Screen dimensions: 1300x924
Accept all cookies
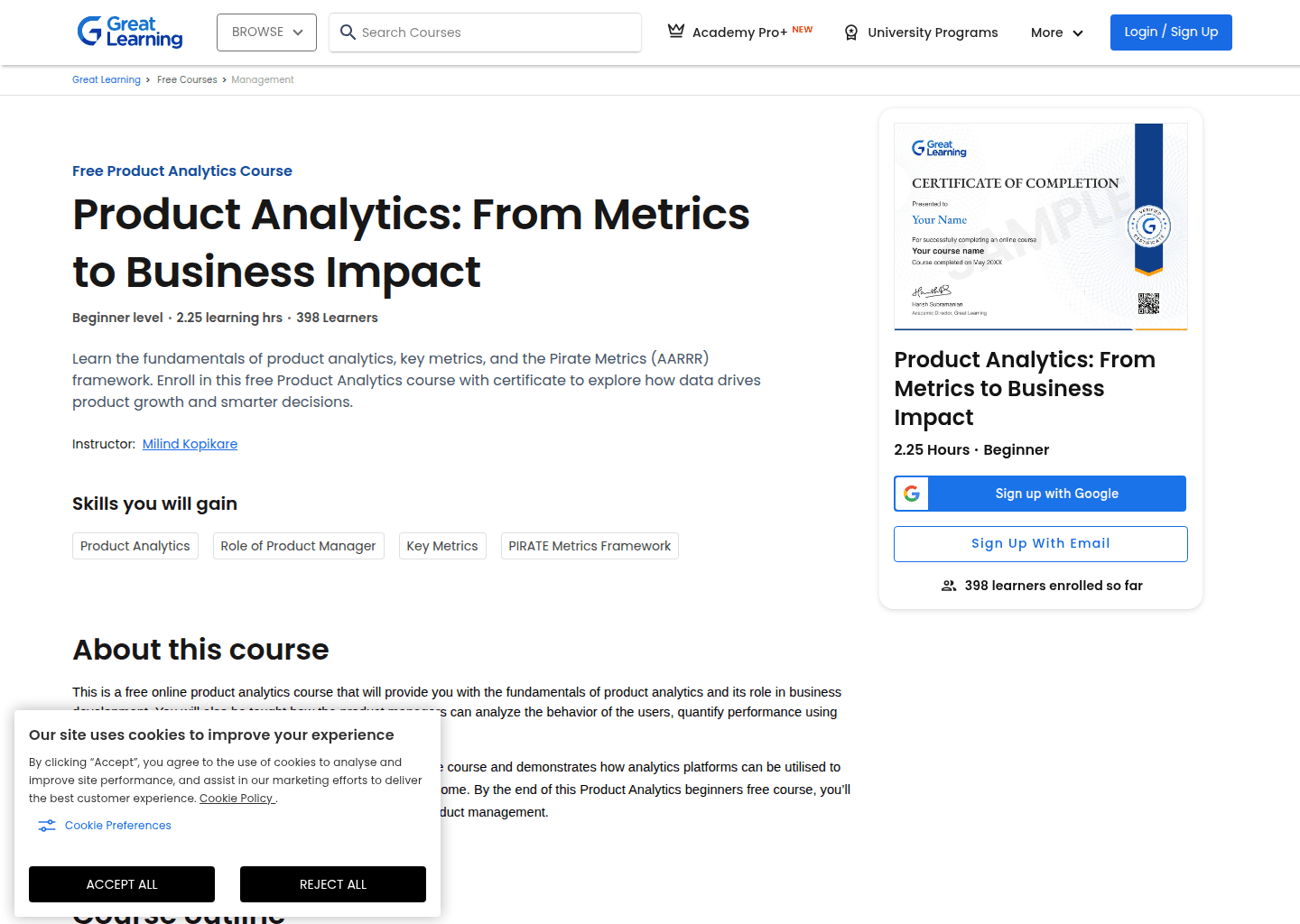[x=121, y=884]
